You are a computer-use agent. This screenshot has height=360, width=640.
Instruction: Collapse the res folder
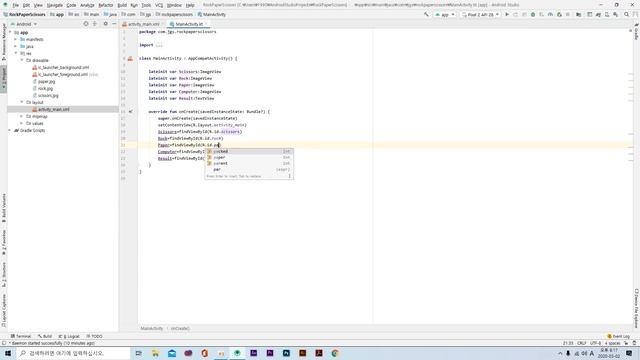click(x=16, y=53)
